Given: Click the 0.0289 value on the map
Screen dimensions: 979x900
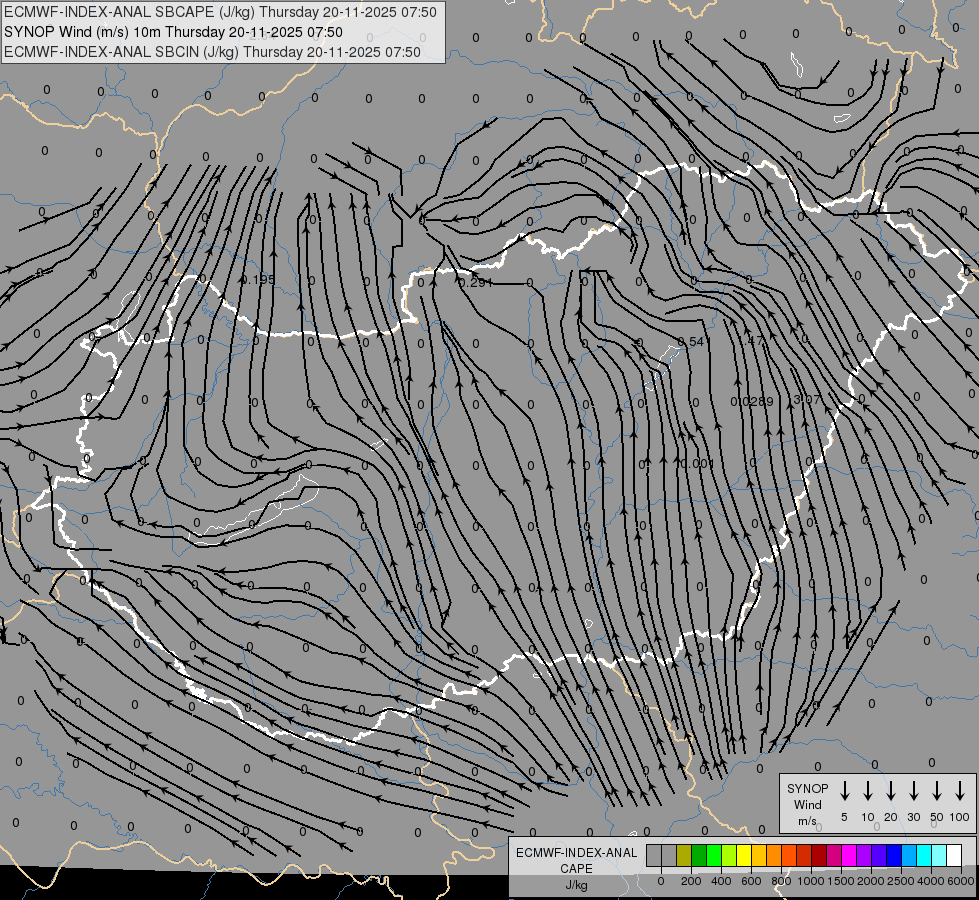Looking at the screenshot, I should click(x=754, y=402).
